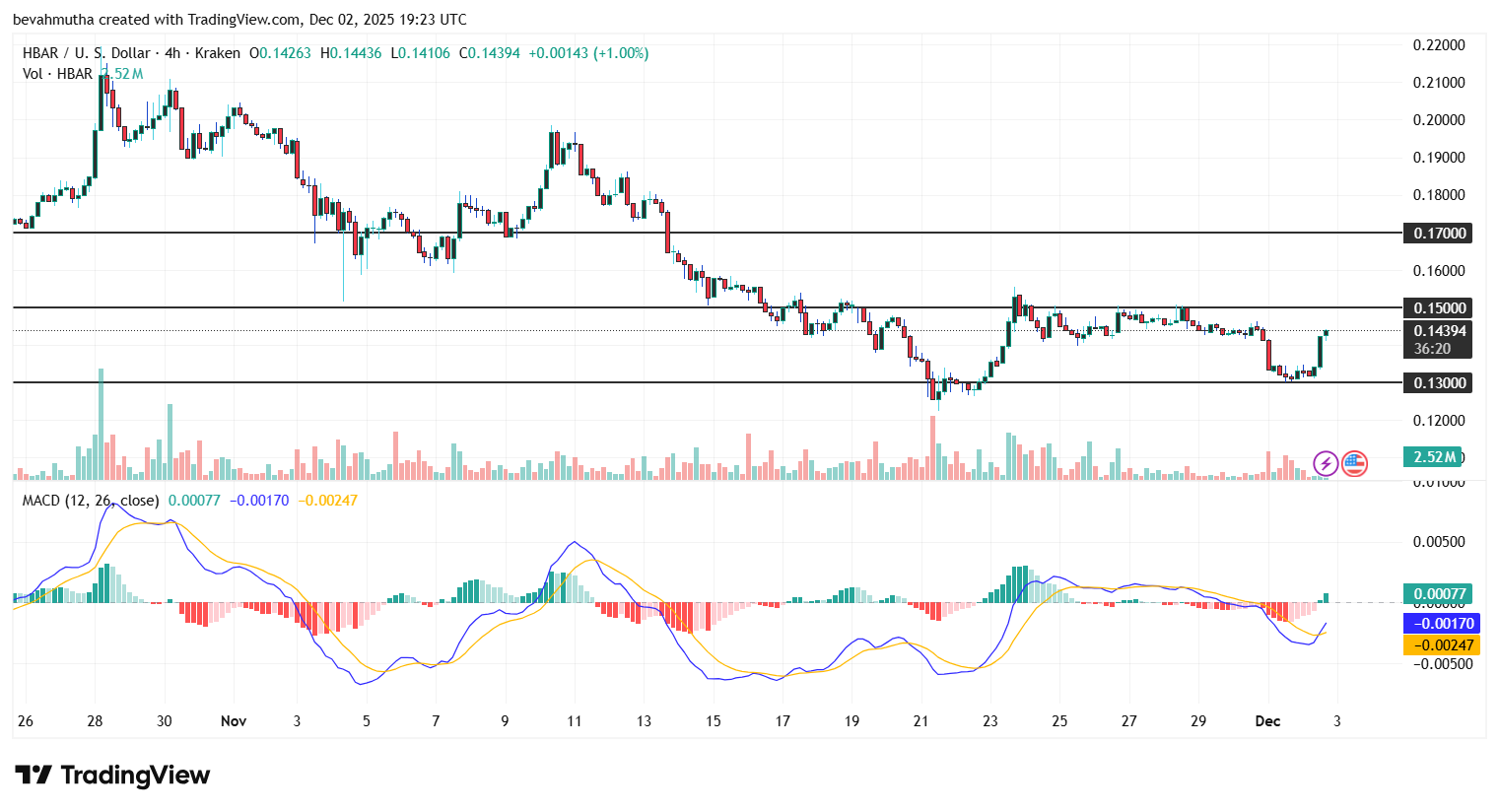Screen dimensions: 1499x812
Task: Select the 0.15000 horizontal line price label
Action: [1439, 308]
